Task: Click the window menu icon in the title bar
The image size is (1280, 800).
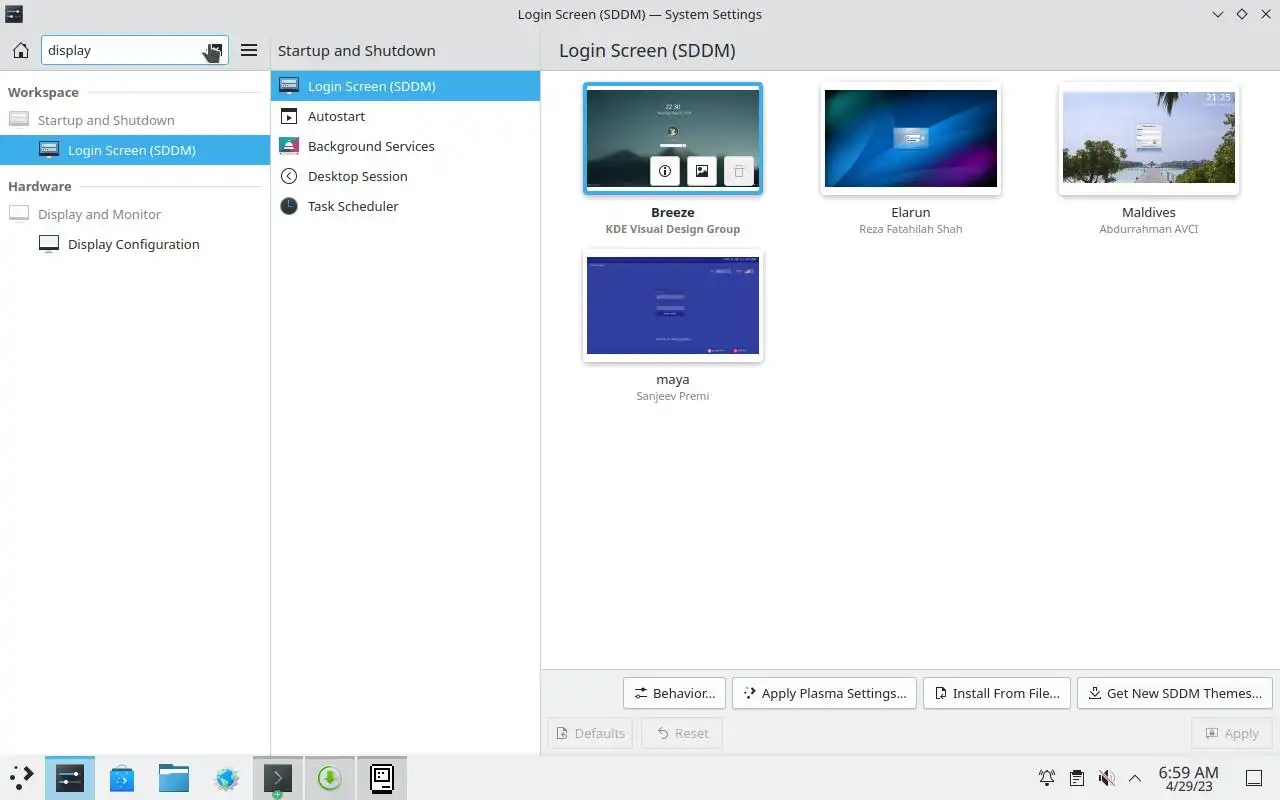Action: click(14, 14)
